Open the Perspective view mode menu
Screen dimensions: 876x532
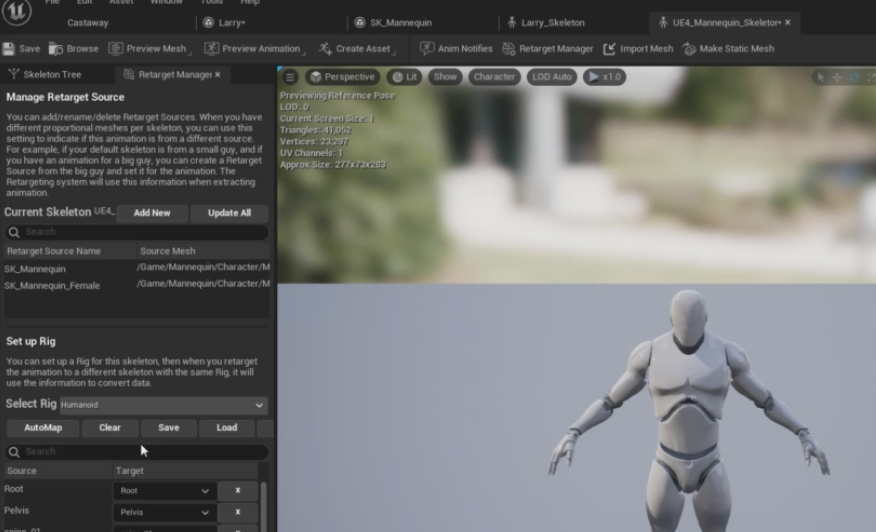point(342,77)
